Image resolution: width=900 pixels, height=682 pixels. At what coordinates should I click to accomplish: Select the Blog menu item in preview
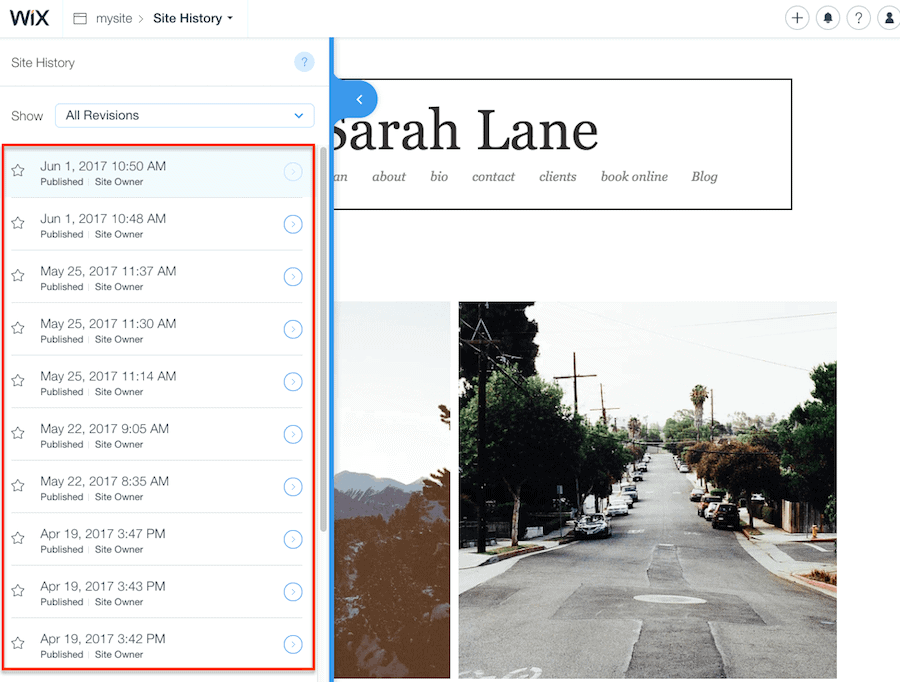click(x=704, y=177)
